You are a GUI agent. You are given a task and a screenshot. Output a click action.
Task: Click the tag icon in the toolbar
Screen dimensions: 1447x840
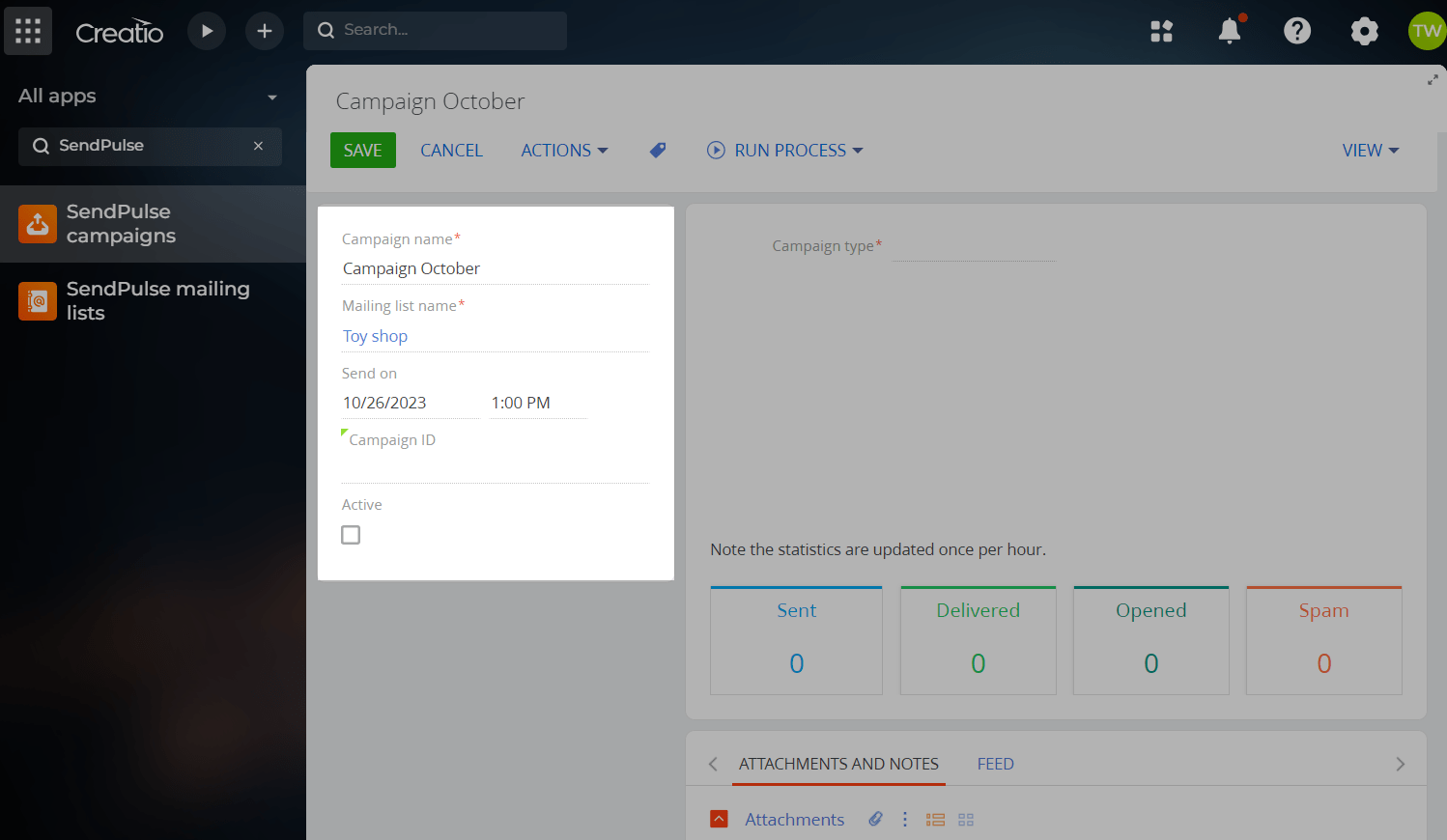coord(658,151)
